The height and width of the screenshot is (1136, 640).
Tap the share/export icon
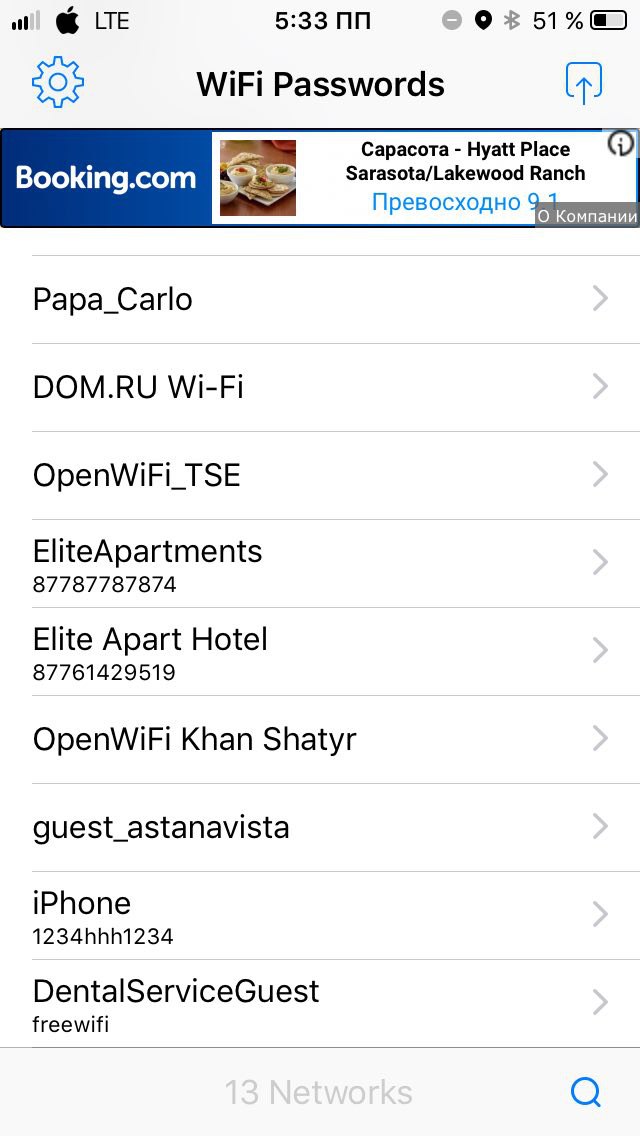[x=584, y=83]
